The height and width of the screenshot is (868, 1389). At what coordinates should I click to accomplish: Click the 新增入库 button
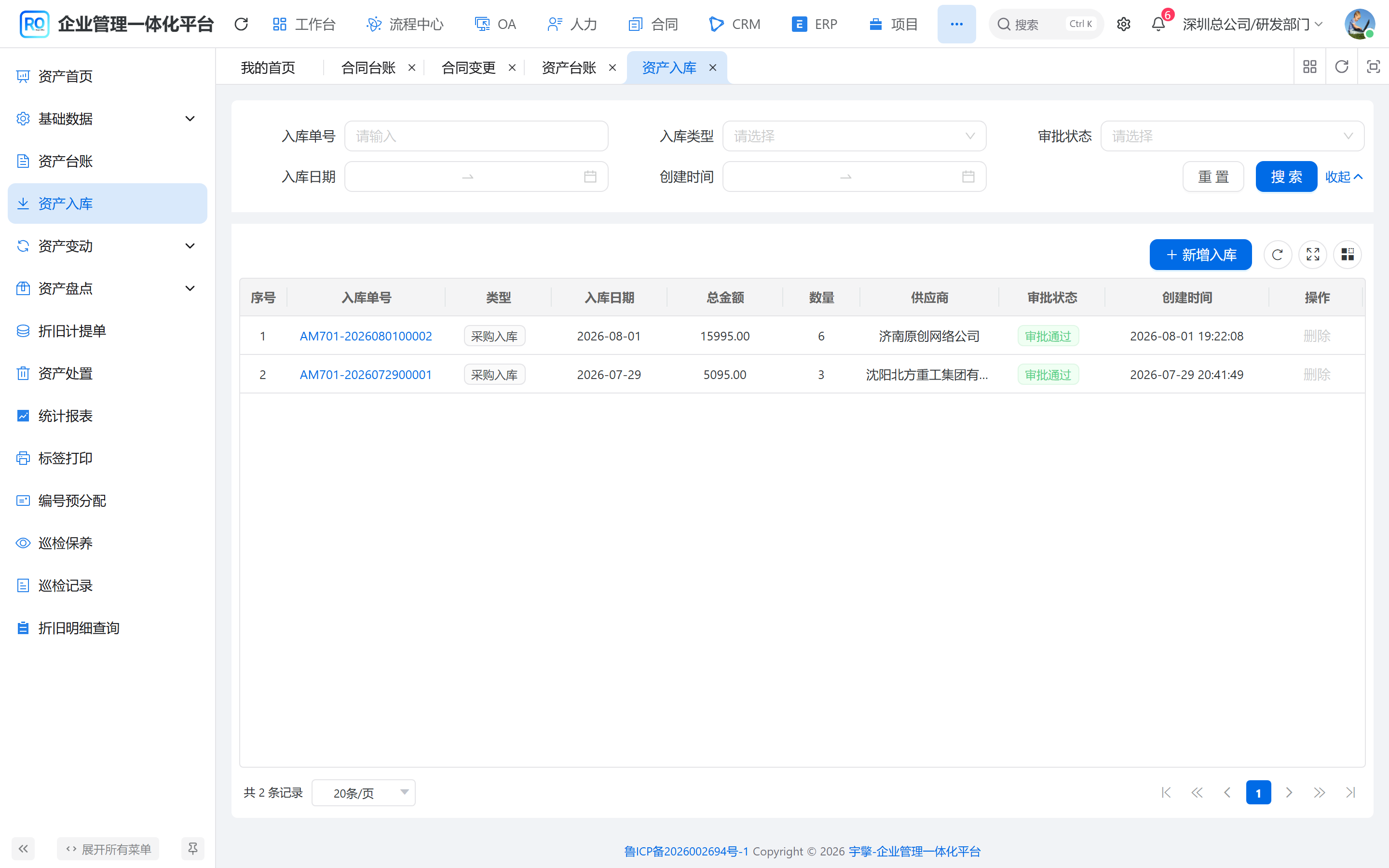coord(1200,254)
